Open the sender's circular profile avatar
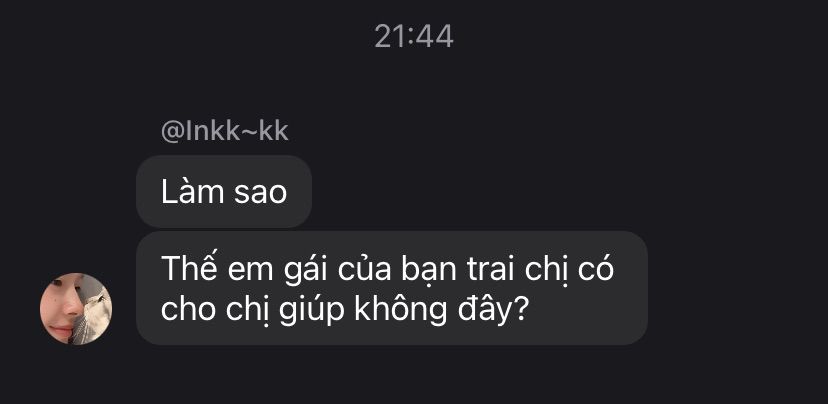828x404 pixels. (x=76, y=309)
